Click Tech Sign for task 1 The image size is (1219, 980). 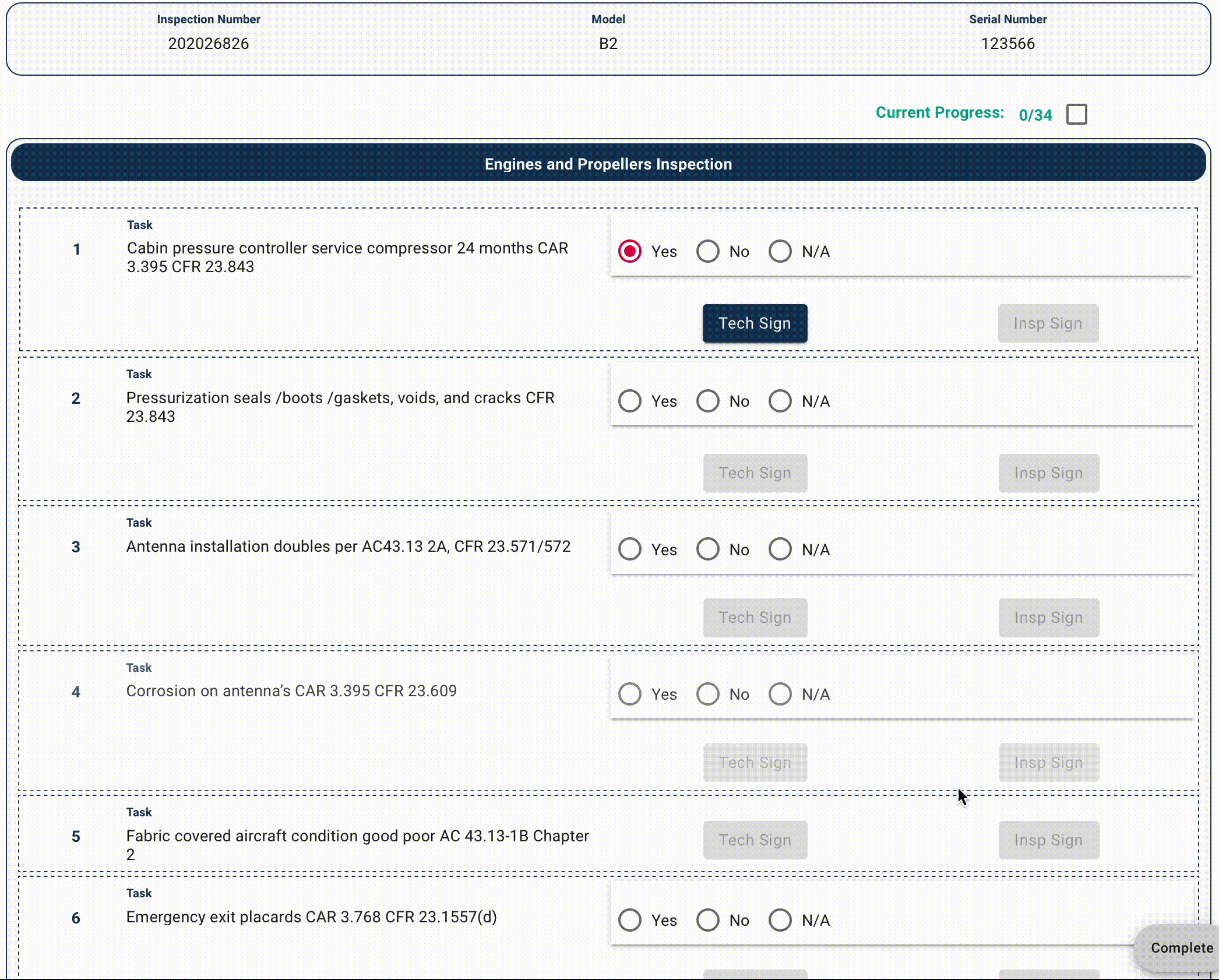pos(755,323)
